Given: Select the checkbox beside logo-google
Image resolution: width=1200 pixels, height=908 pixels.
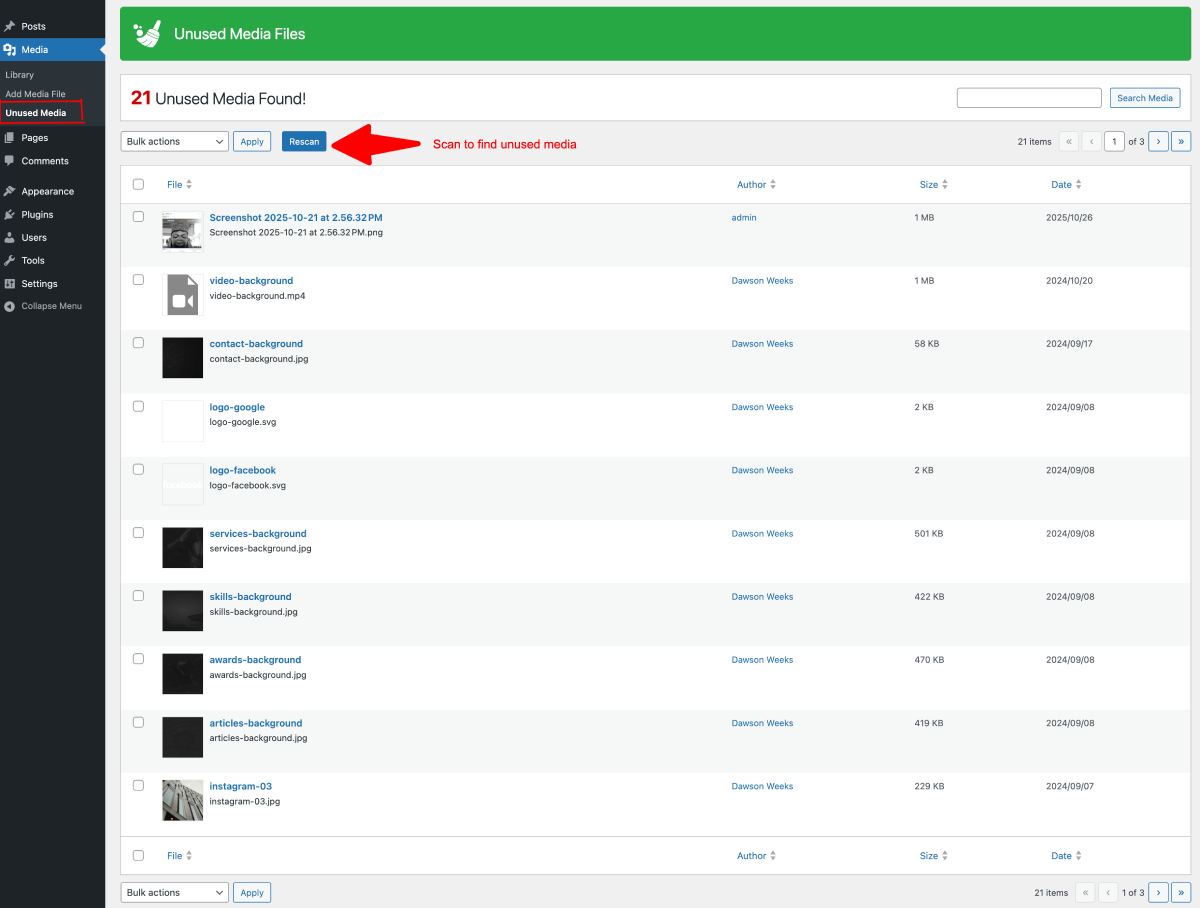Looking at the screenshot, I should (138, 405).
